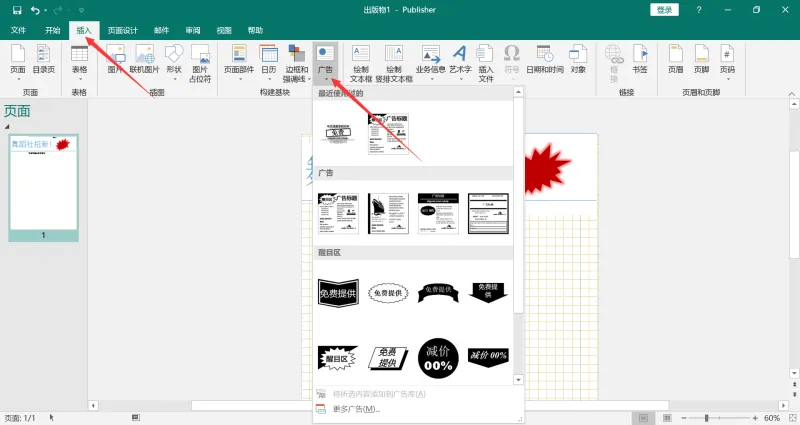800x425 pixels.
Task: Open the 视图 view tab
Action: 223,31
